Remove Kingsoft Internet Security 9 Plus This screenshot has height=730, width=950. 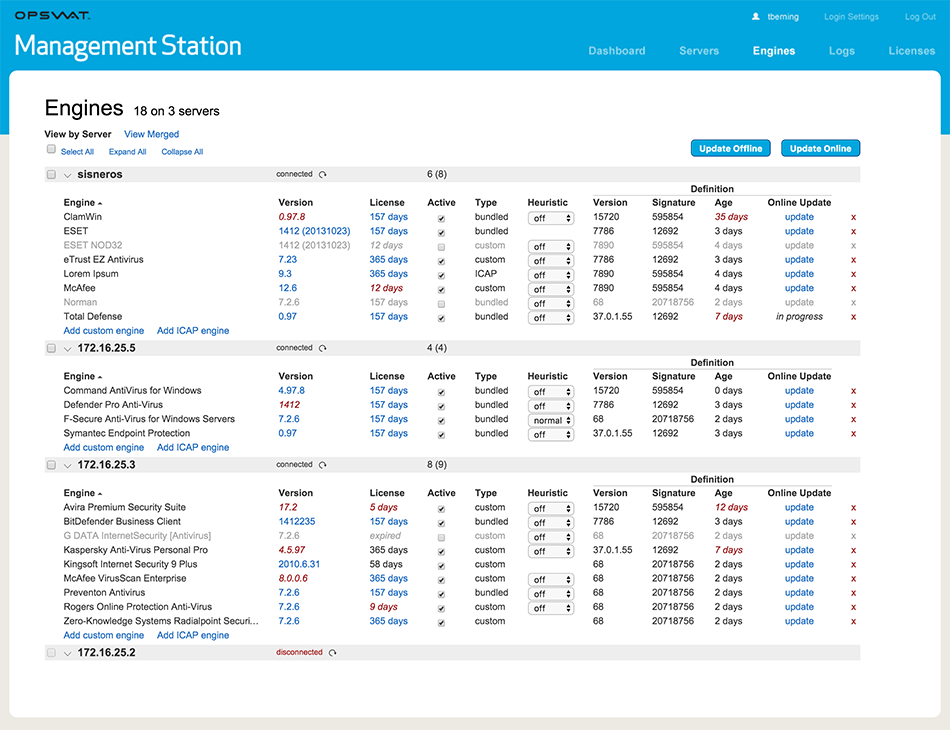click(854, 565)
